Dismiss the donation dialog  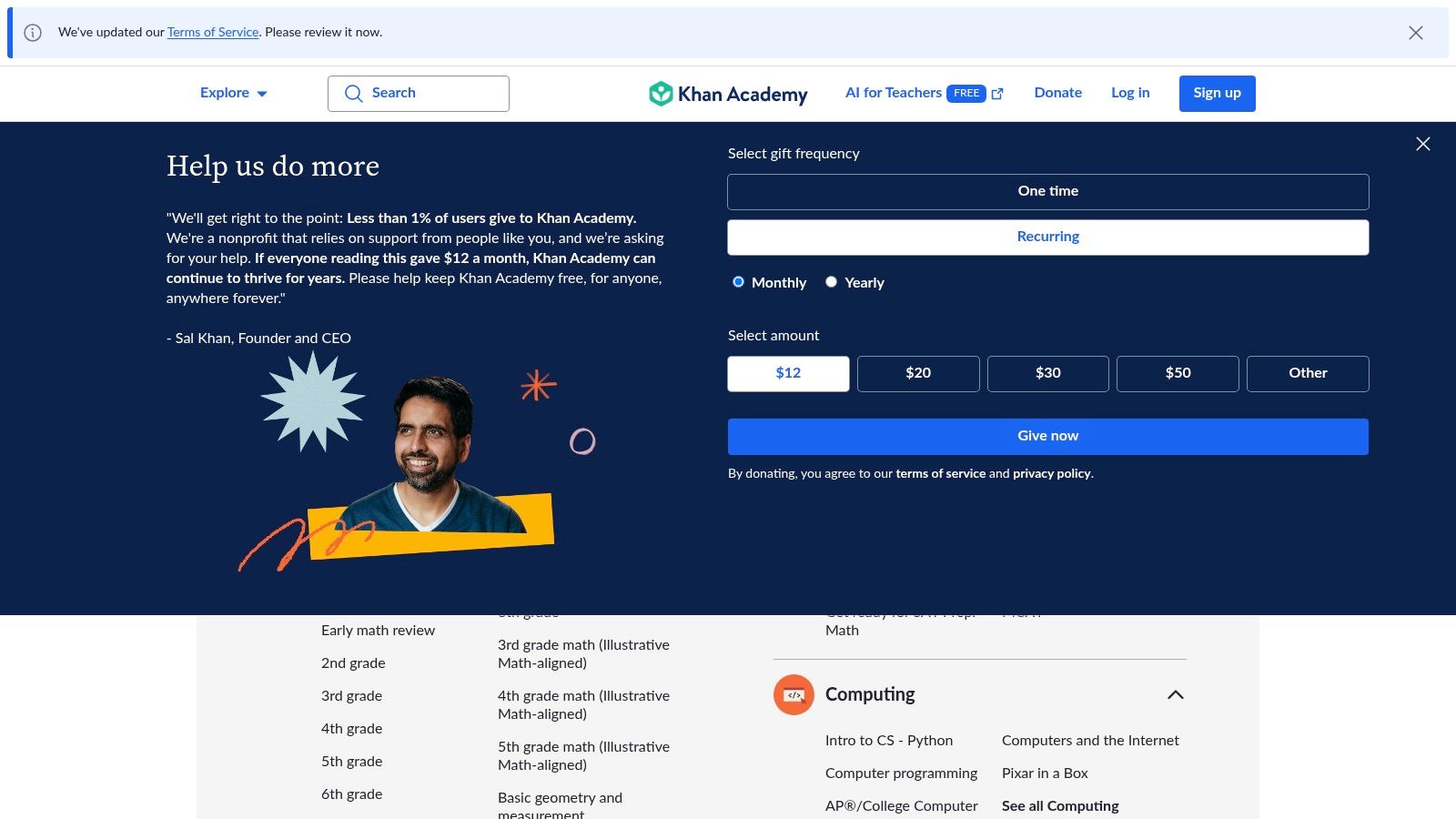click(x=1422, y=144)
